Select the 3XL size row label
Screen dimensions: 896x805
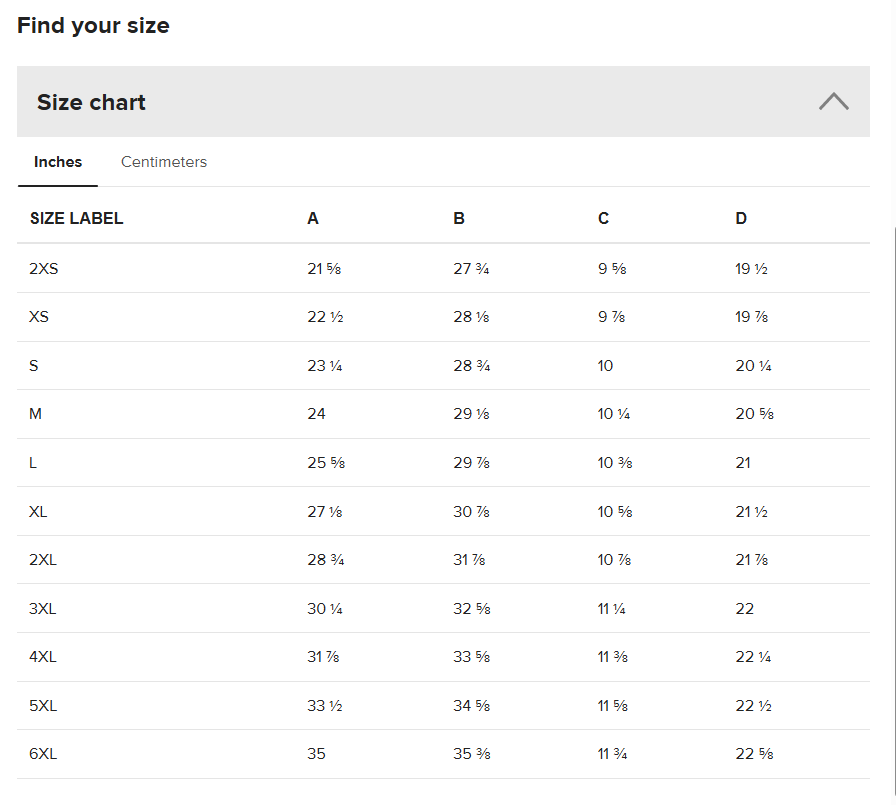(x=43, y=608)
